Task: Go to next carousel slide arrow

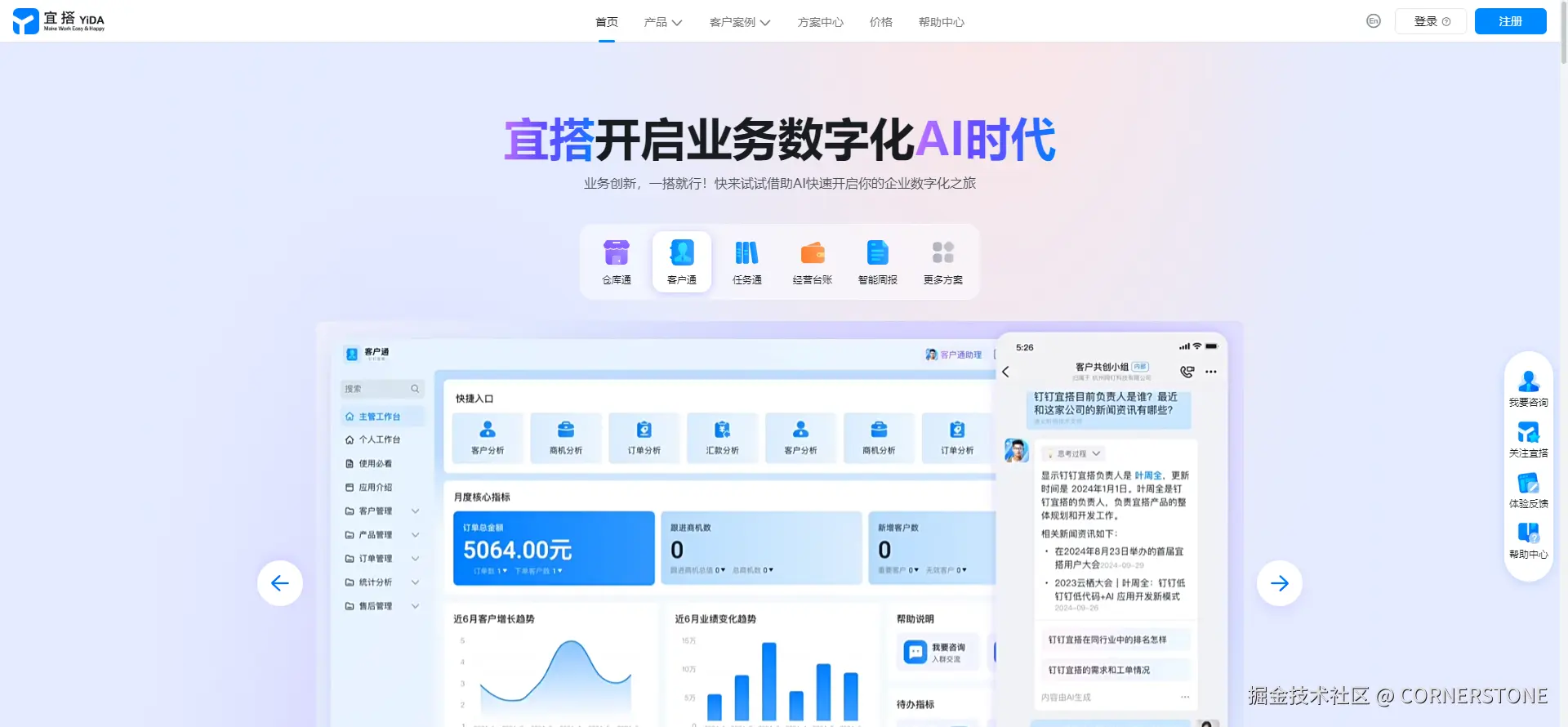Action: (1280, 583)
